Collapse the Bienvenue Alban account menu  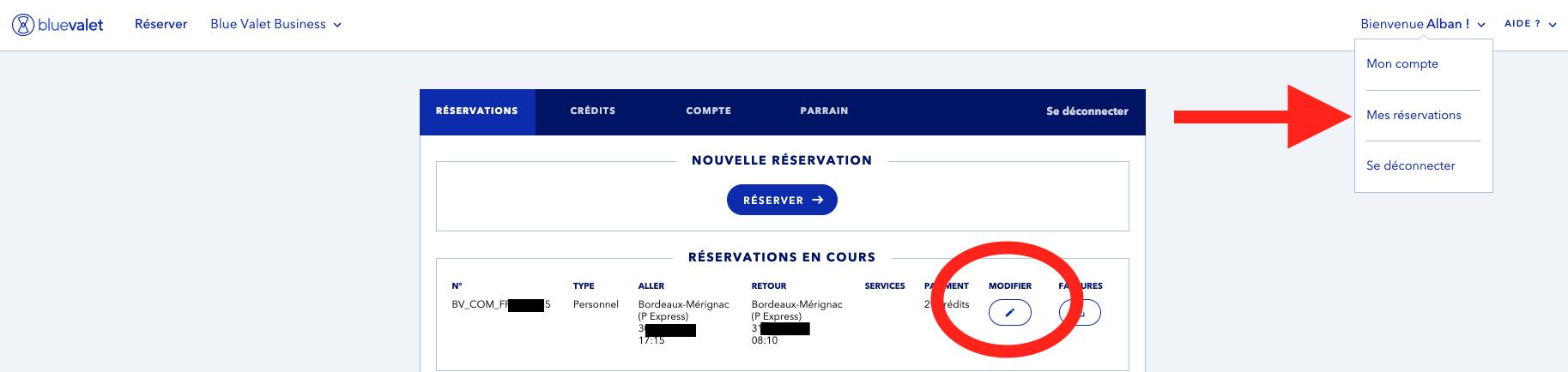point(1422,24)
